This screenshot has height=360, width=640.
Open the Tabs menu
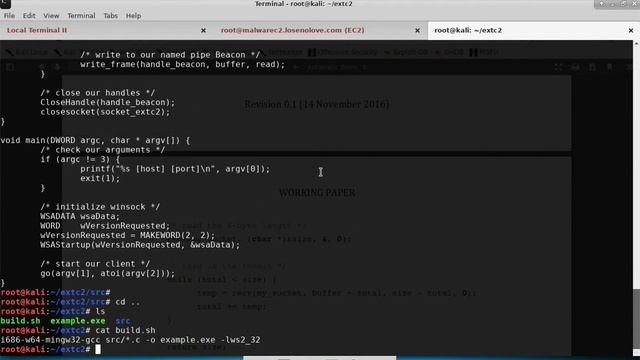coord(110,16)
